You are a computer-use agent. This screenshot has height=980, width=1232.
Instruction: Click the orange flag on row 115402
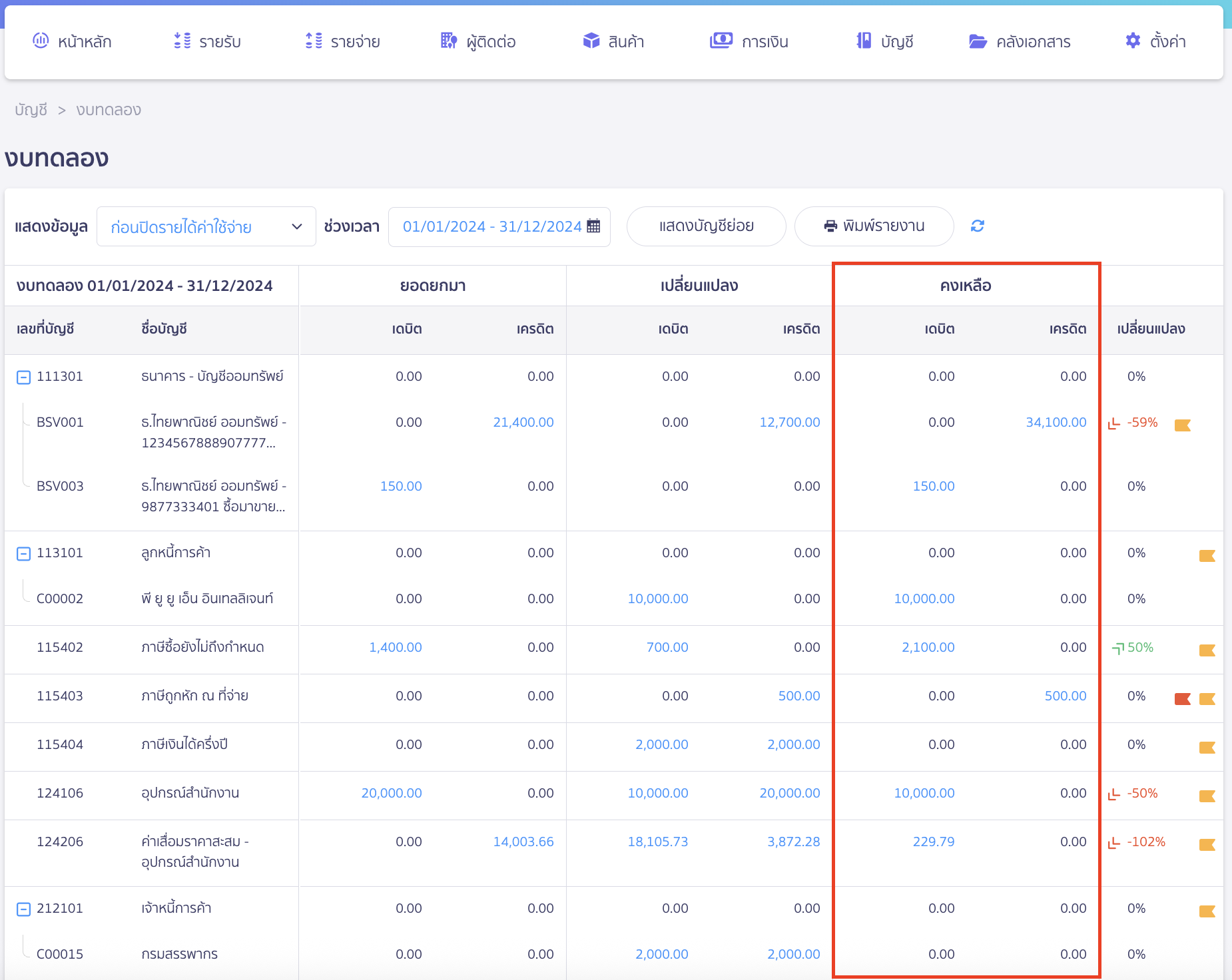coord(1207,650)
